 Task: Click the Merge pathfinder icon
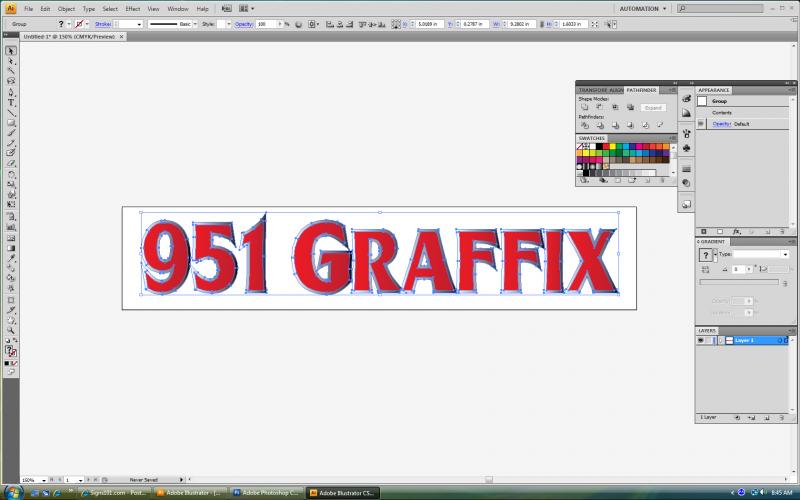point(615,126)
